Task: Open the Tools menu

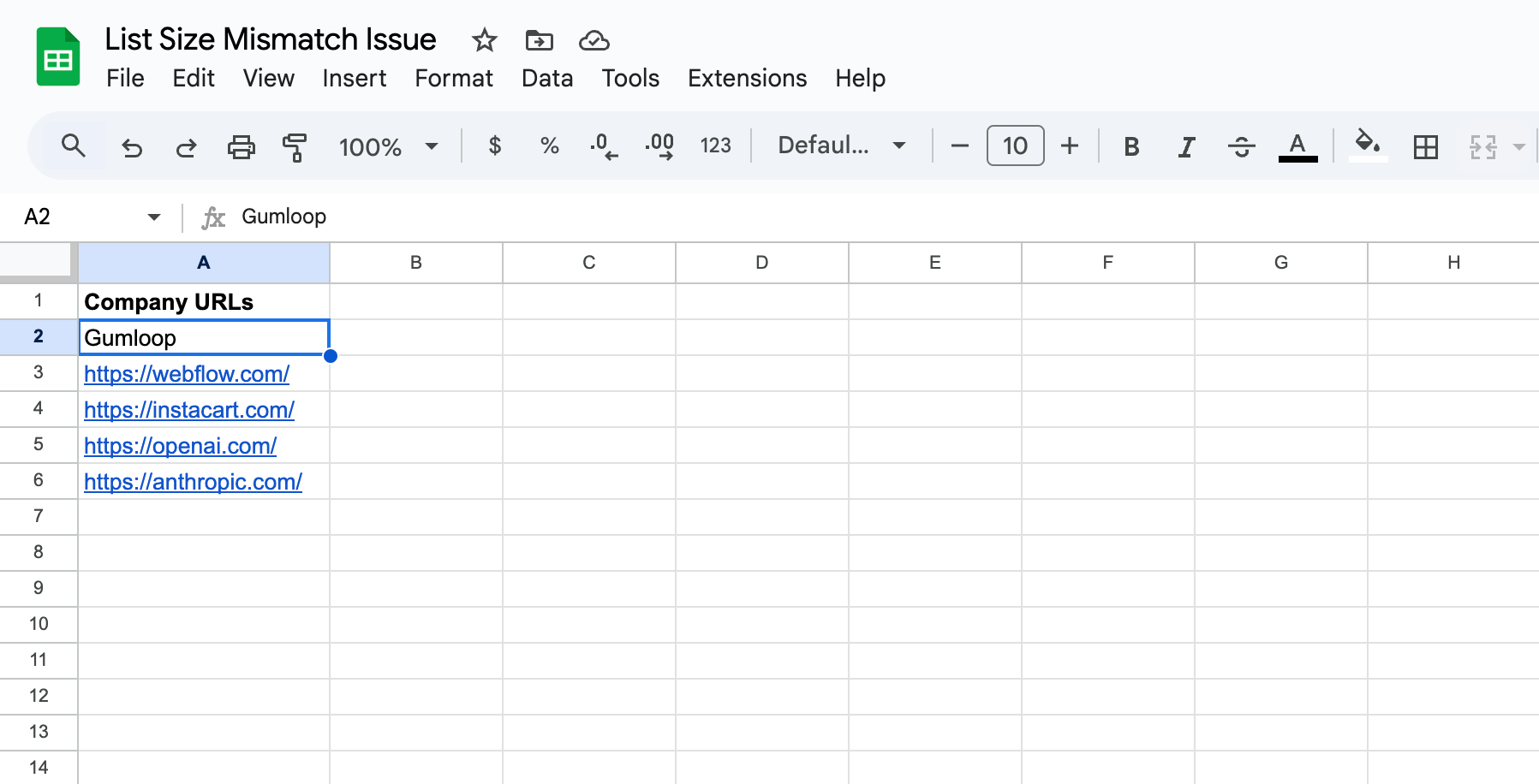Action: [630, 78]
